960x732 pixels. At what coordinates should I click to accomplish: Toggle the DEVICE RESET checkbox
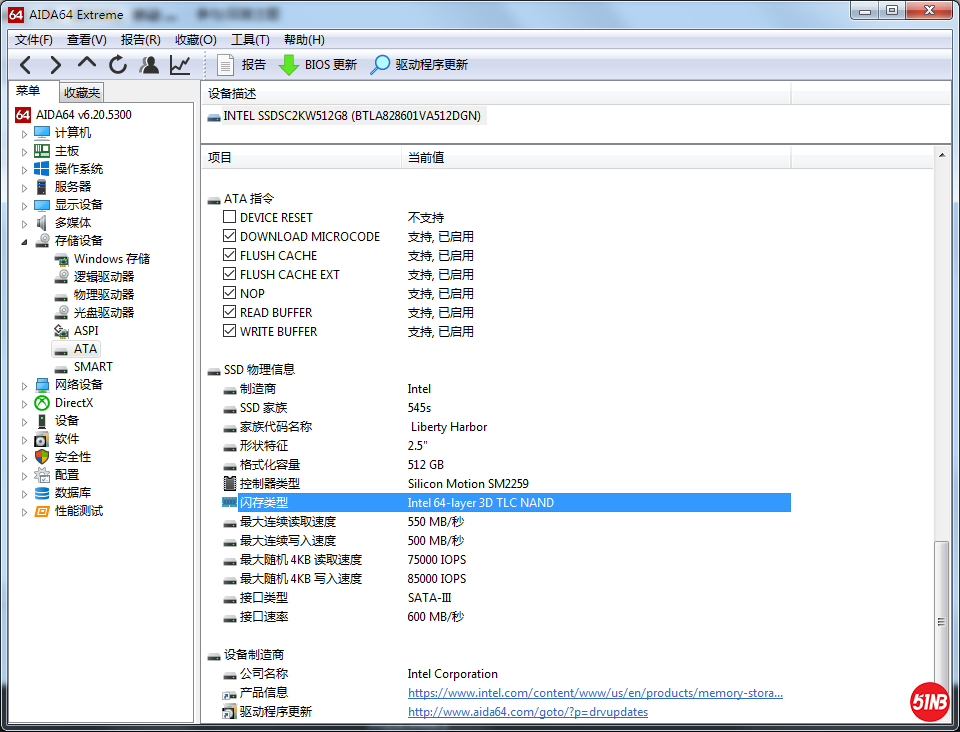(230, 217)
